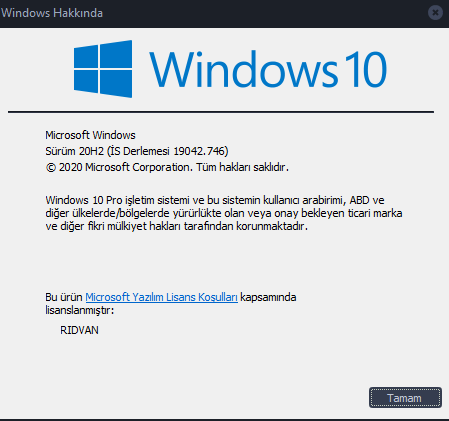The width and height of the screenshot is (449, 421).
Task: Click the Windows 10 Pro description paragraph
Action: click(x=224, y=213)
